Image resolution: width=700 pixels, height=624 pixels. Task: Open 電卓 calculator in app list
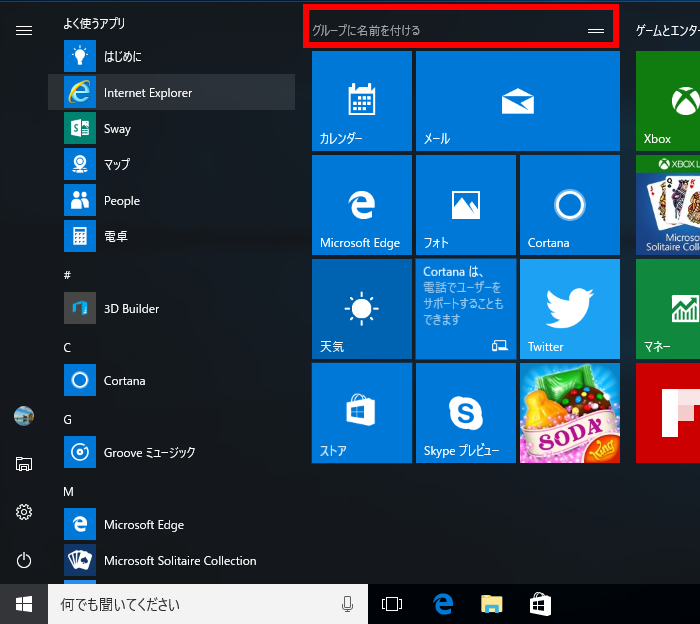click(171, 236)
